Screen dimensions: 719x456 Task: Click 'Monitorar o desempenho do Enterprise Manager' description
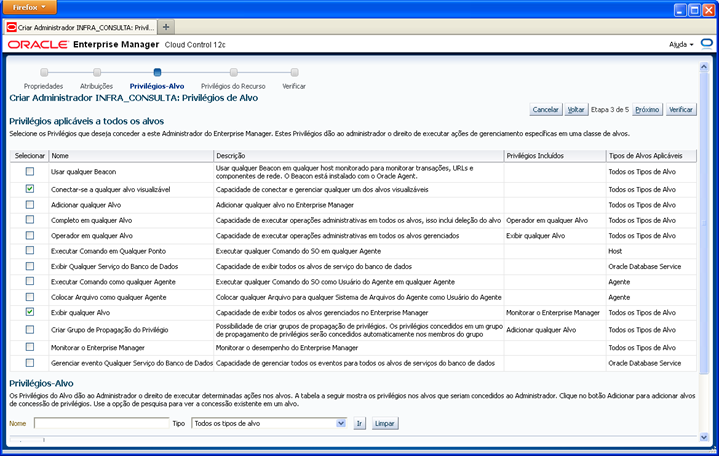tap(287, 348)
